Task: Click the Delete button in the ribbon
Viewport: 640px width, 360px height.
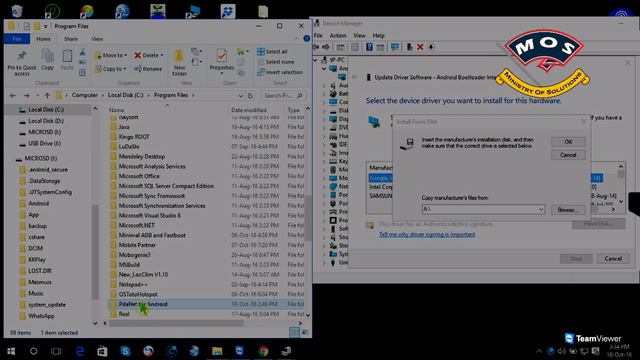Action: coord(149,55)
